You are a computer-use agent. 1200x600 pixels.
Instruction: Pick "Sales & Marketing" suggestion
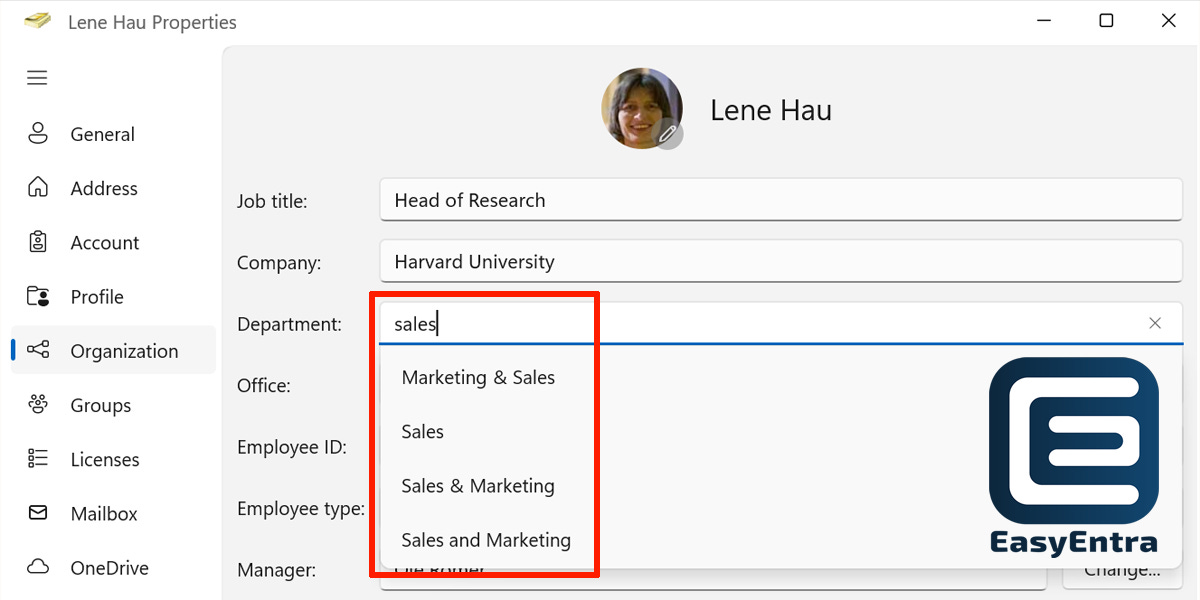point(478,485)
